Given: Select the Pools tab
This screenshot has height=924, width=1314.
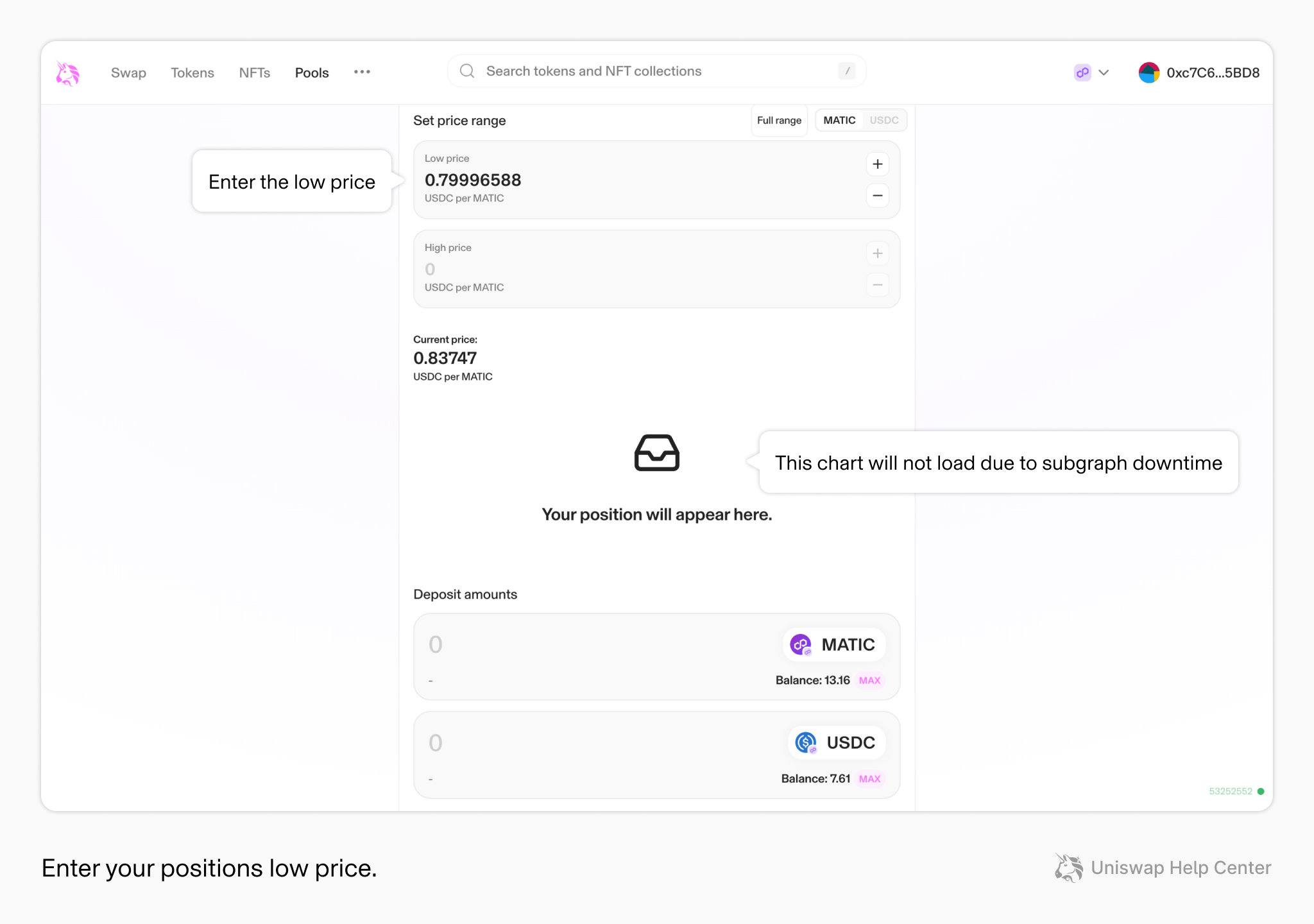Looking at the screenshot, I should coord(312,73).
